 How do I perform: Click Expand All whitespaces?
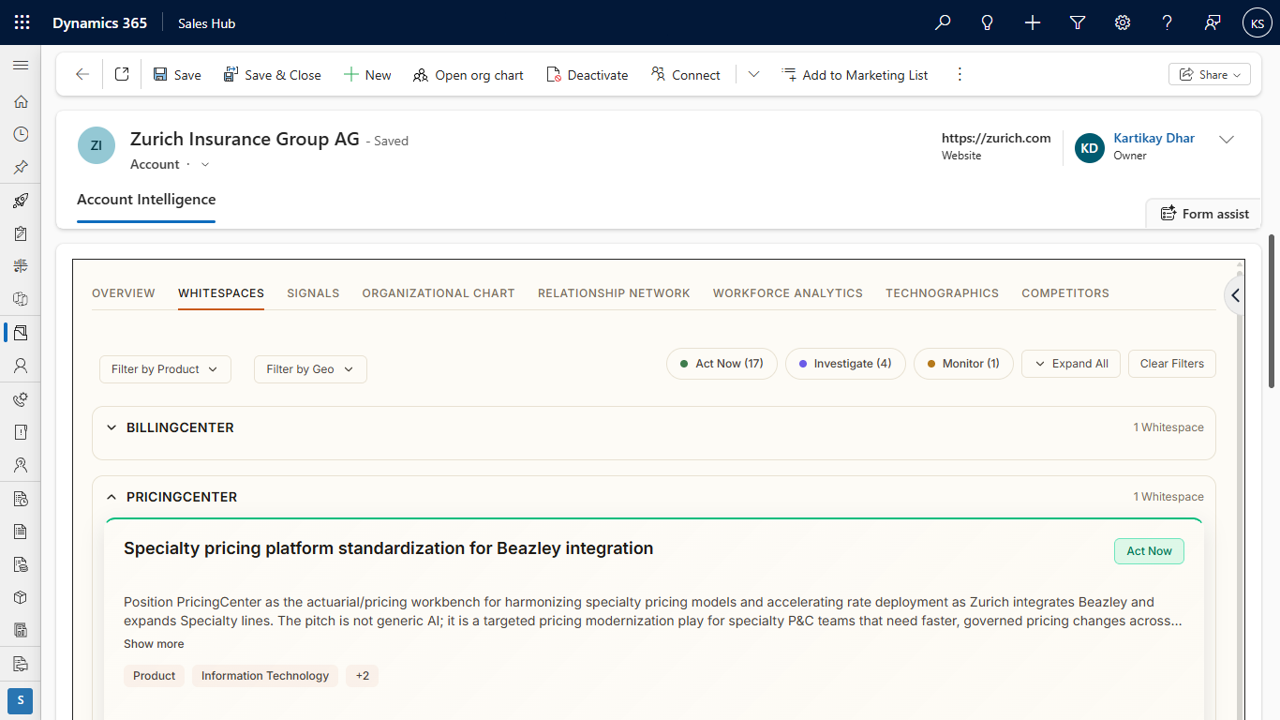(1071, 364)
